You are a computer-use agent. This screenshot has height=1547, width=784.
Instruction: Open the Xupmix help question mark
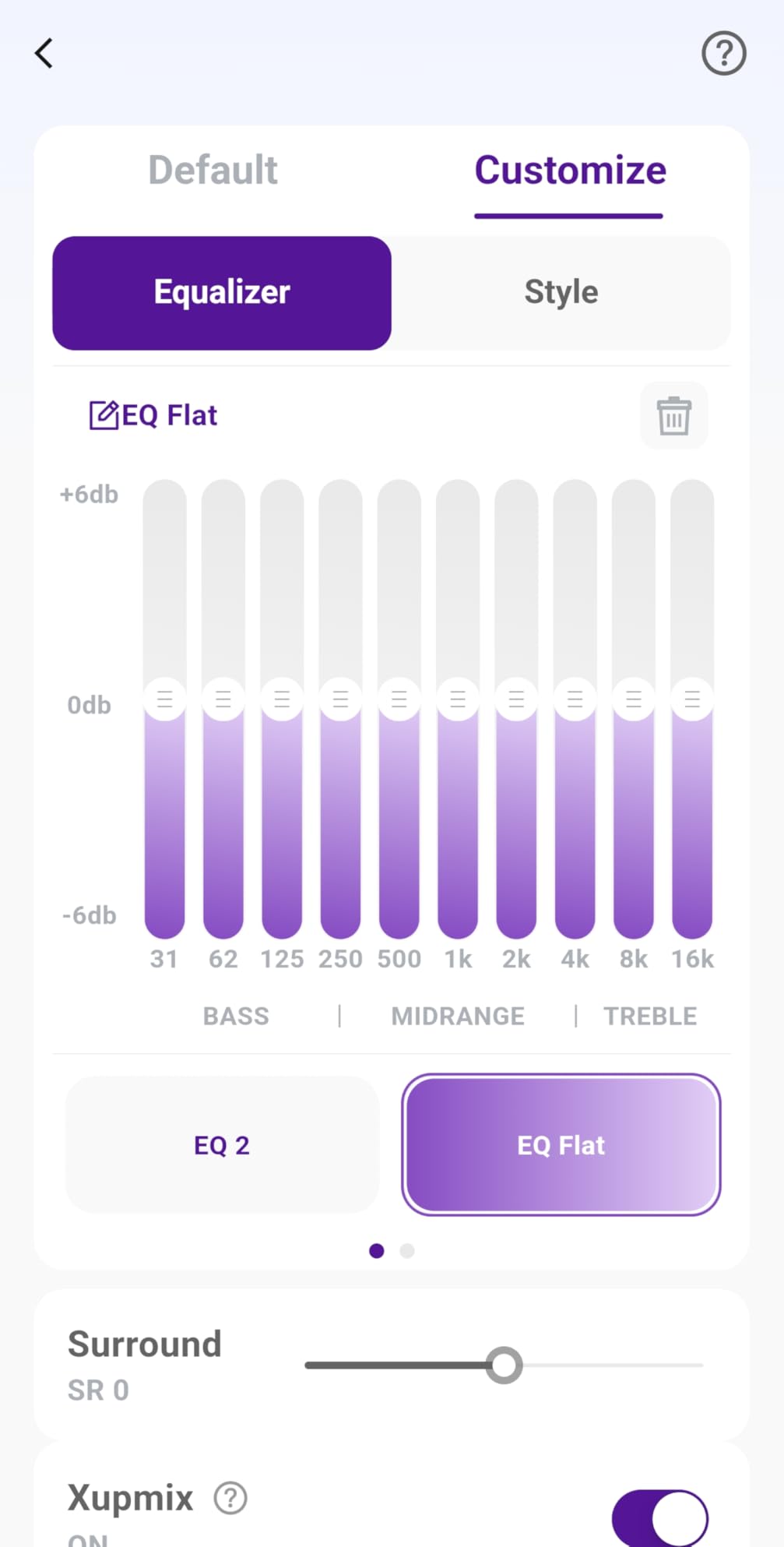tap(230, 1498)
